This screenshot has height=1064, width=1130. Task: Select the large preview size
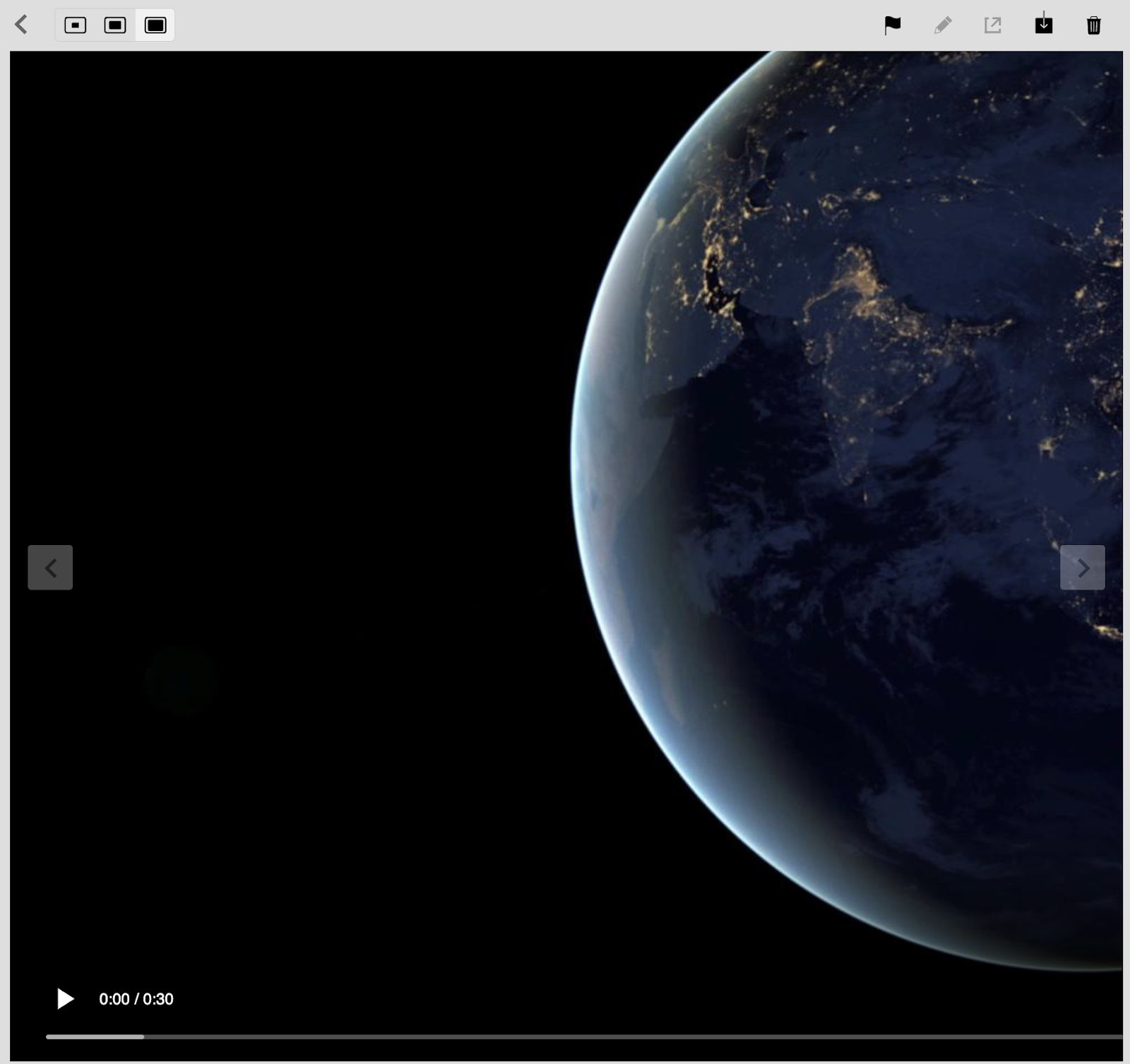click(x=155, y=25)
